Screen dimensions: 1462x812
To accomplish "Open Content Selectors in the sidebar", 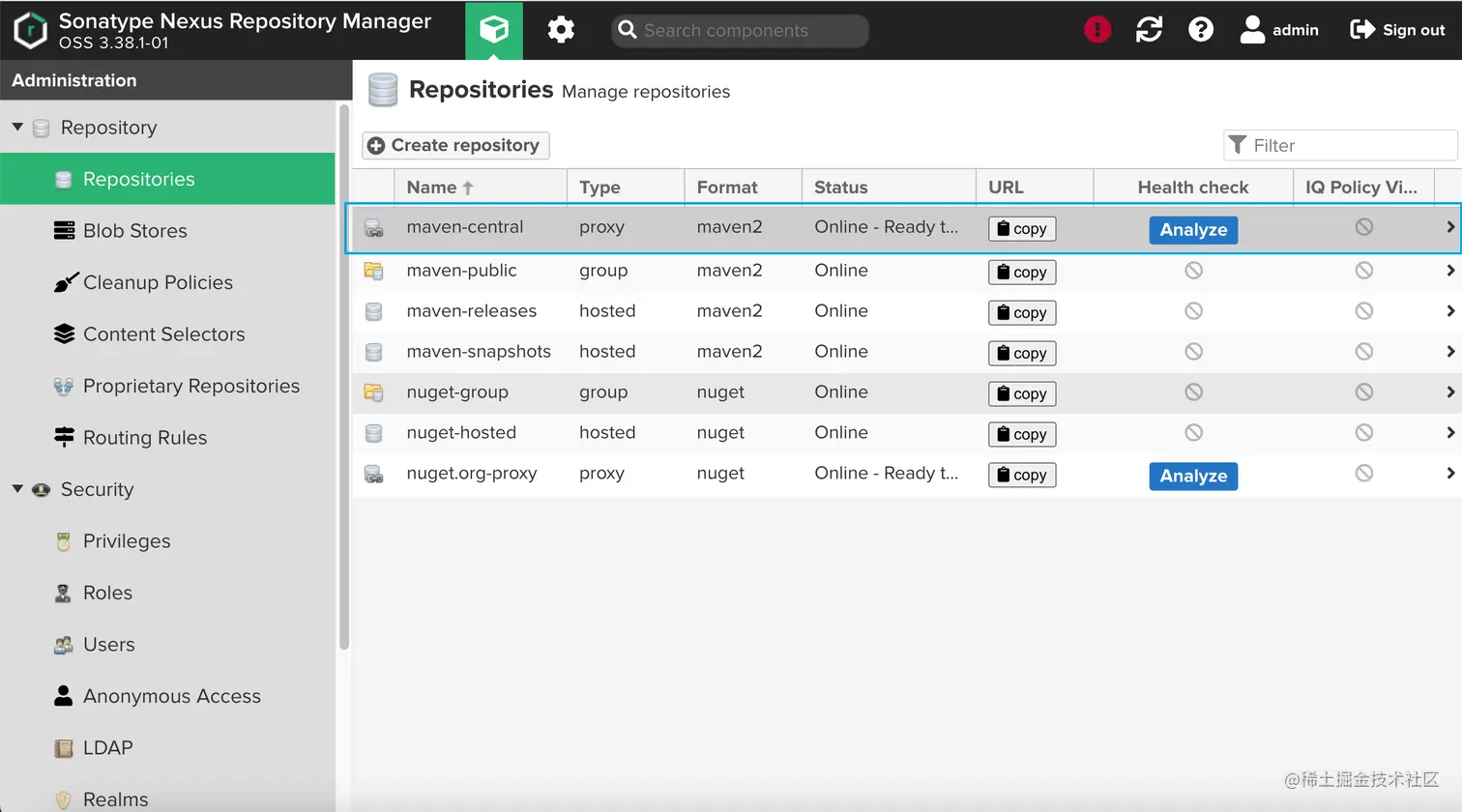I will pos(167,333).
